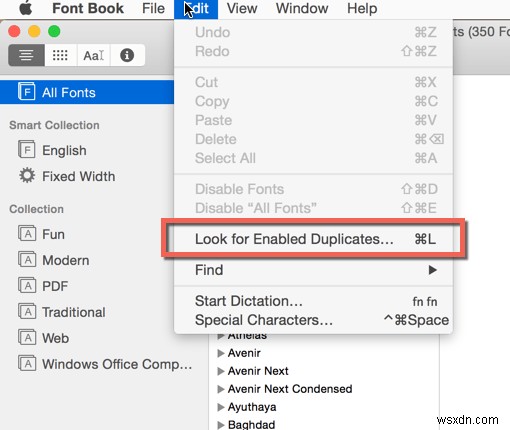Switch to custom text preview mode
Screen dimensions: 510x430
pos(94,55)
